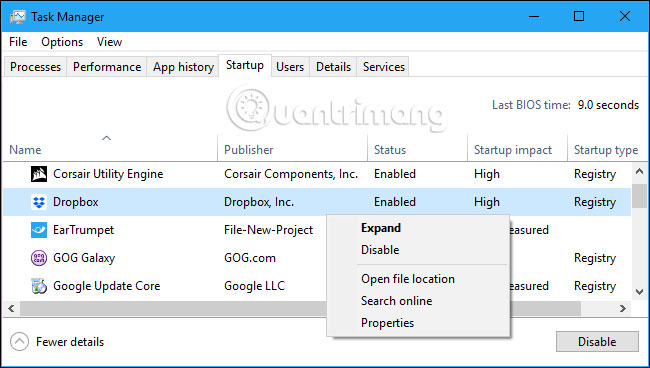Sort by the Startup type column header
Viewport: 650px width, 368px height.
606,150
